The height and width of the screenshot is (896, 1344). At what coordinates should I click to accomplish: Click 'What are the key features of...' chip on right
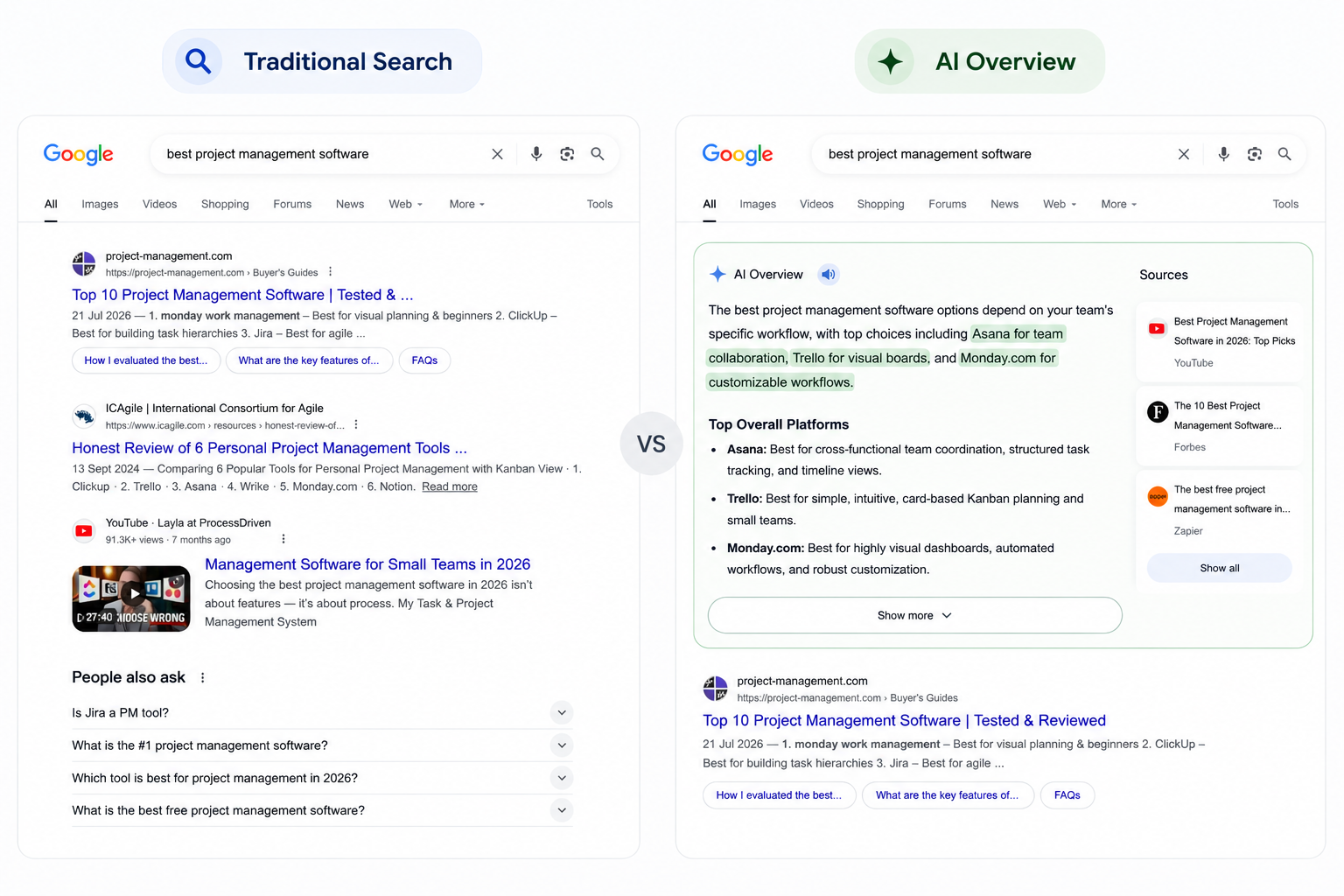(x=948, y=795)
